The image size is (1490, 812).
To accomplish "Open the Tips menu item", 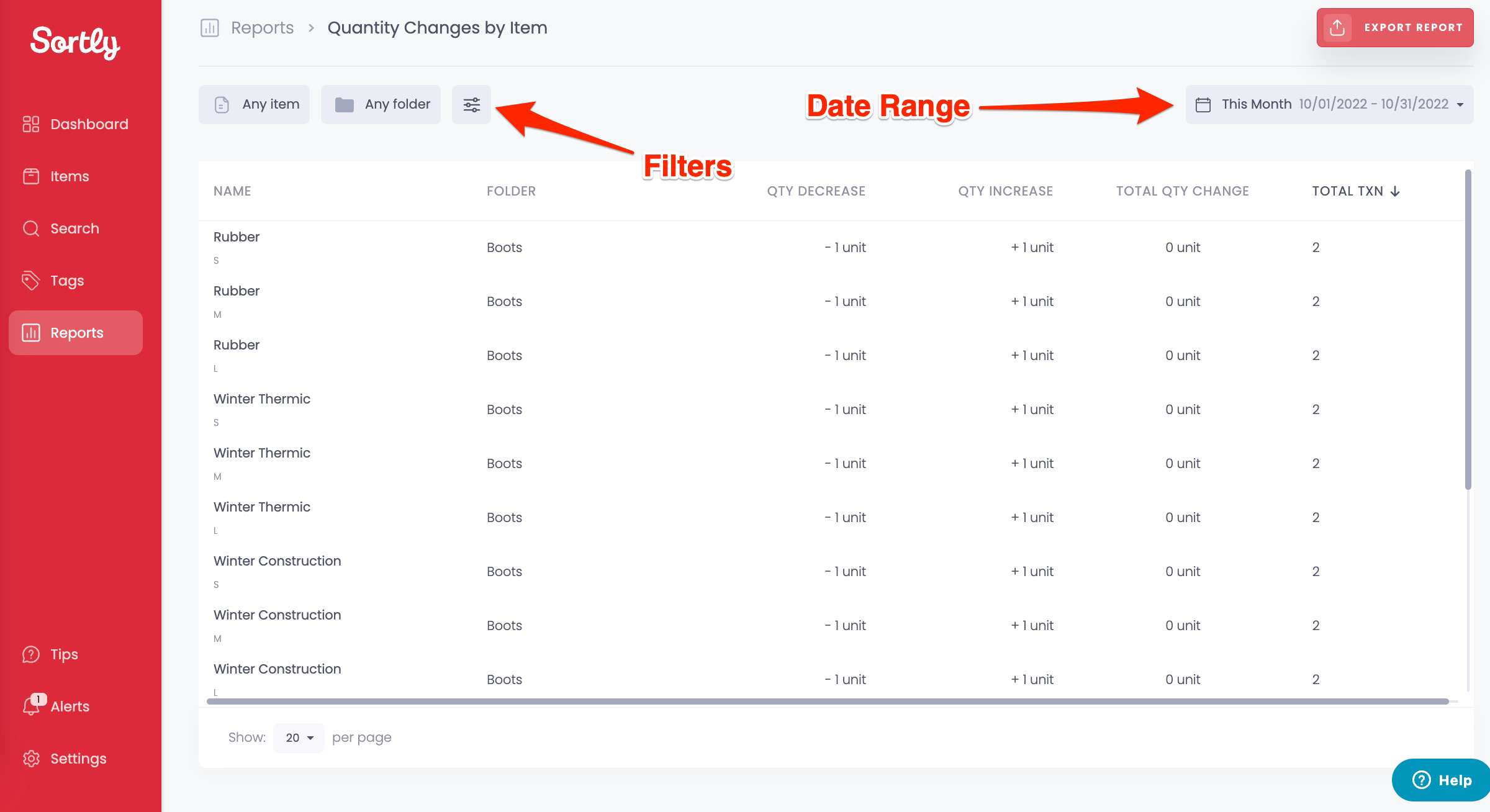I will [76, 654].
